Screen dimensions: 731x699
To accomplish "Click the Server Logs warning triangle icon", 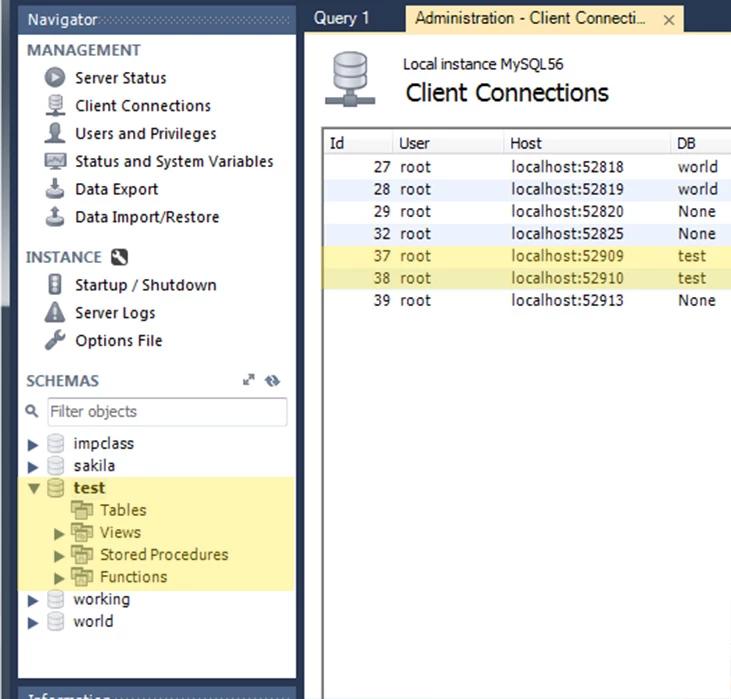I will tap(55, 312).
